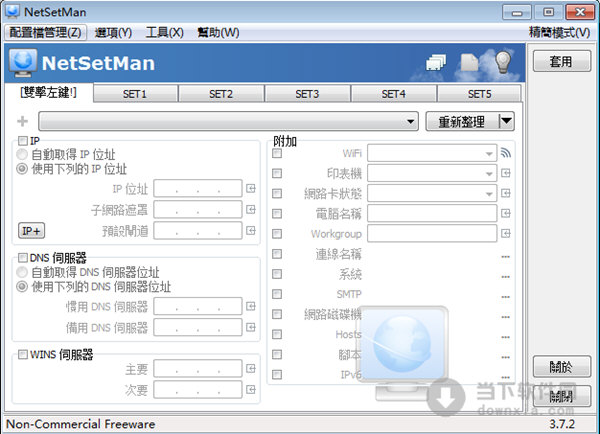
Task: Tick the 電腦名稱 checkbox
Action: (277, 214)
